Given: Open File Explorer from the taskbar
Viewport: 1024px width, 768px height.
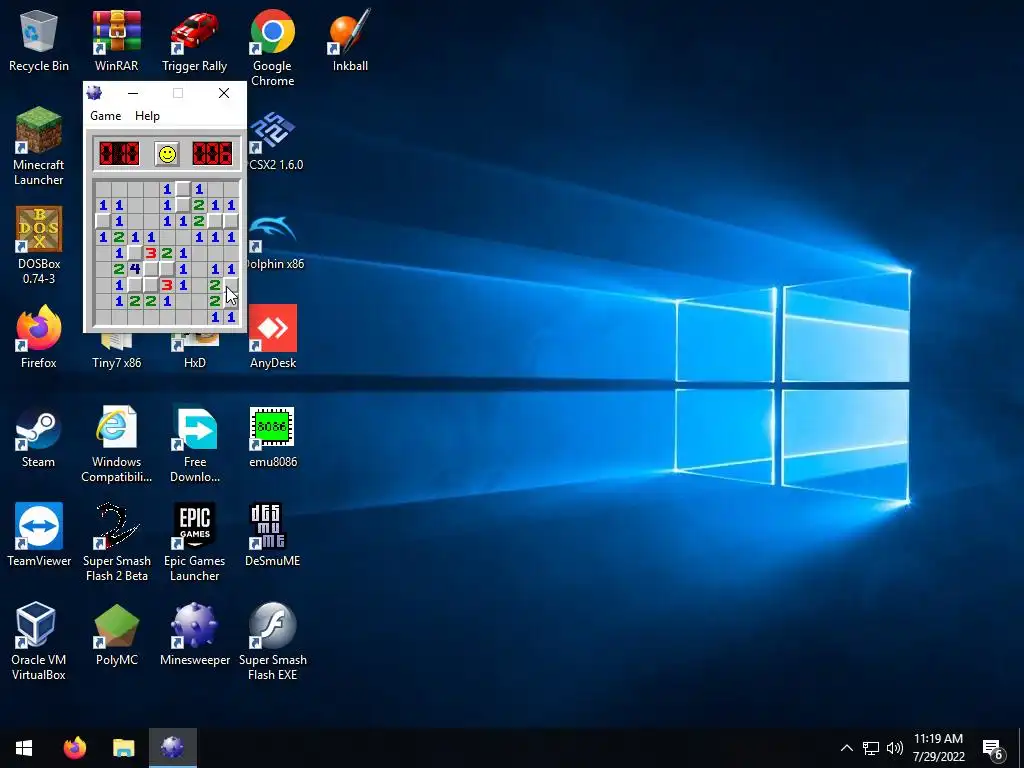Looking at the screenshot, I should tap(123, 748).
